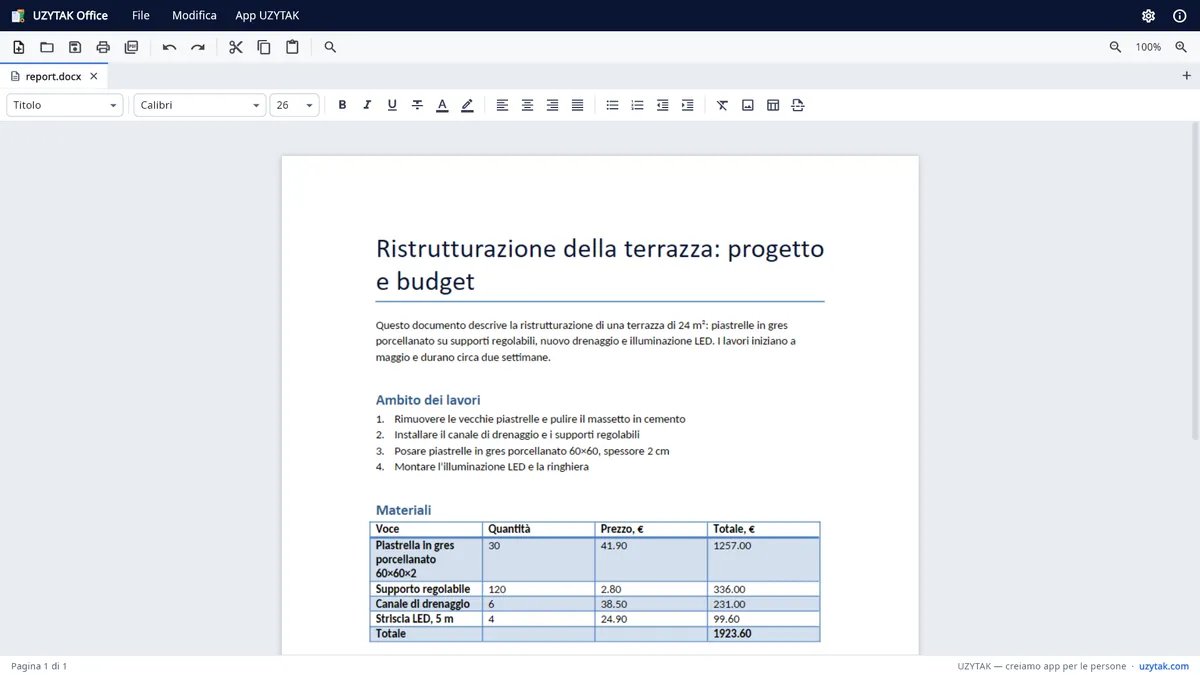Open the File menu
Screen dimensions: 1200x675
[141, 16]
